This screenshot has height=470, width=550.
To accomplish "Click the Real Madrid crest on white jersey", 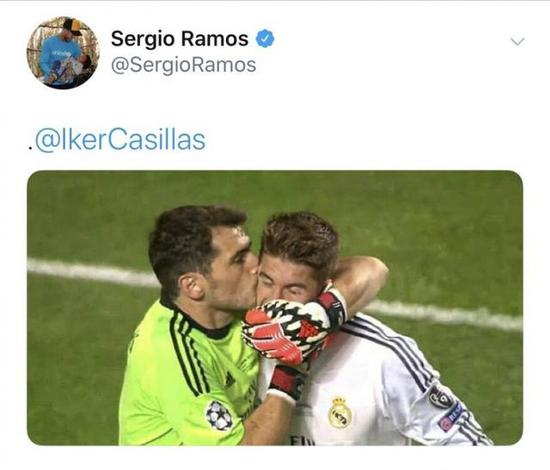I will click(x=340, y=412).
